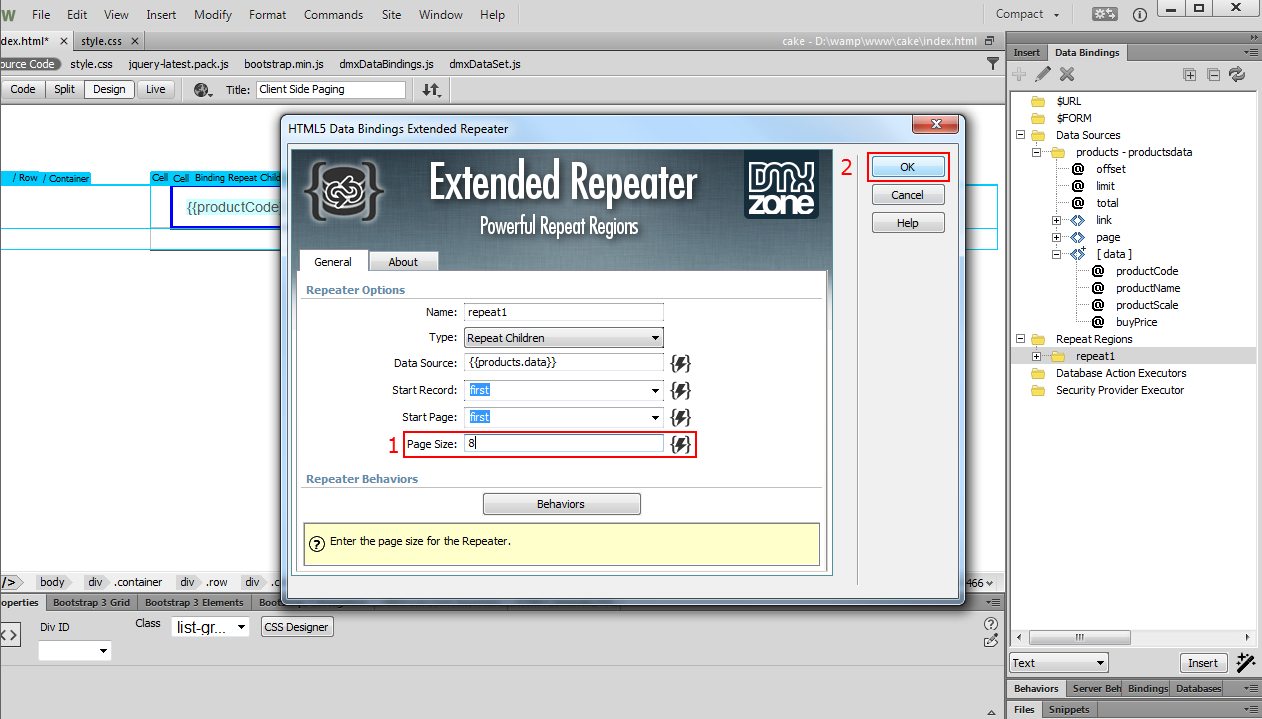Click the globe preview in browser icon
Viewport: 1262px width, 719px height.
[204, 90]
